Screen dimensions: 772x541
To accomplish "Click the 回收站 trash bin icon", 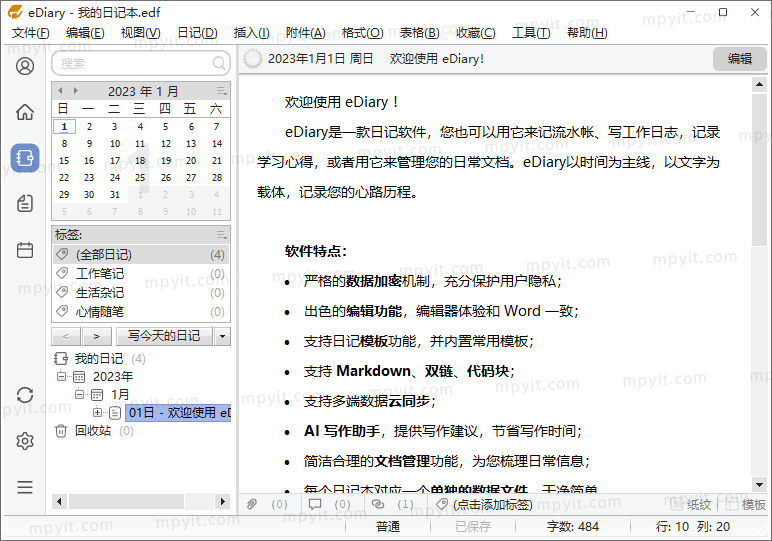I will (x=61, y=431).
